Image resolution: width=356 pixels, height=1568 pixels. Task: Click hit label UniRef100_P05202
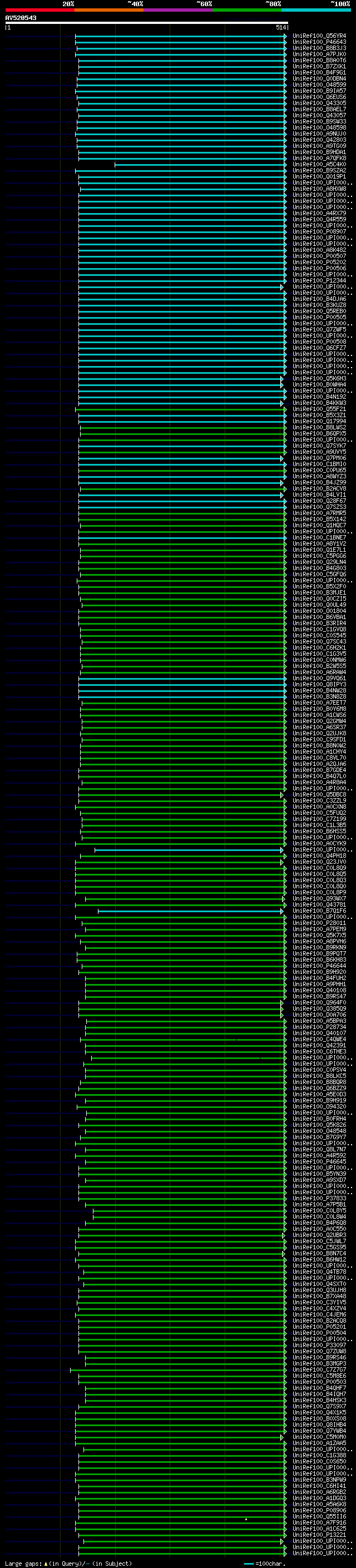[319, 263]
